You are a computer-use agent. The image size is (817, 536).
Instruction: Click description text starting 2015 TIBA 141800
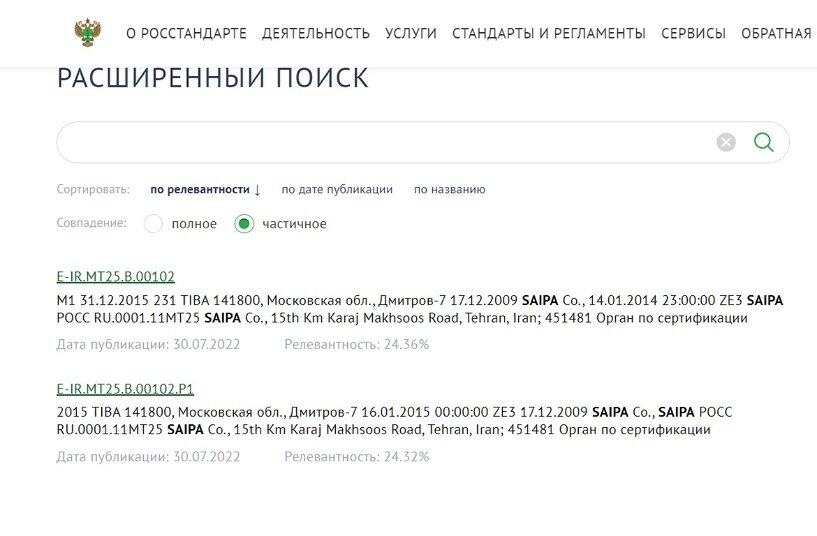pos(394,421)
